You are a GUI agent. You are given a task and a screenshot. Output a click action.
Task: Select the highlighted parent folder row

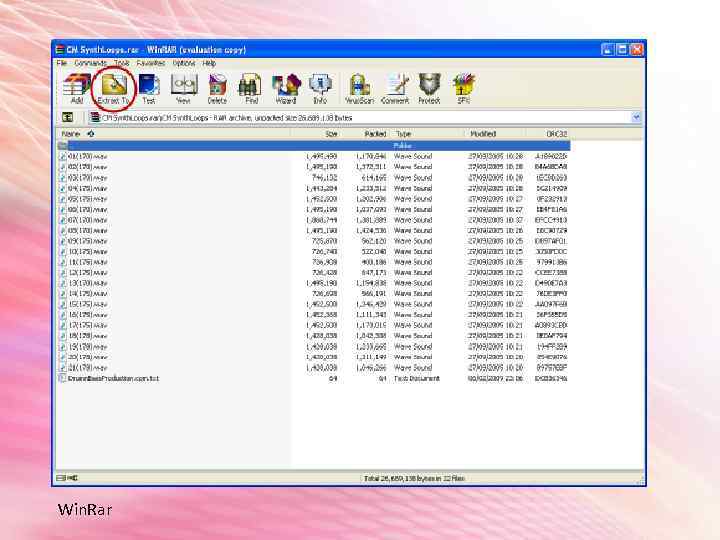point(314,146)
